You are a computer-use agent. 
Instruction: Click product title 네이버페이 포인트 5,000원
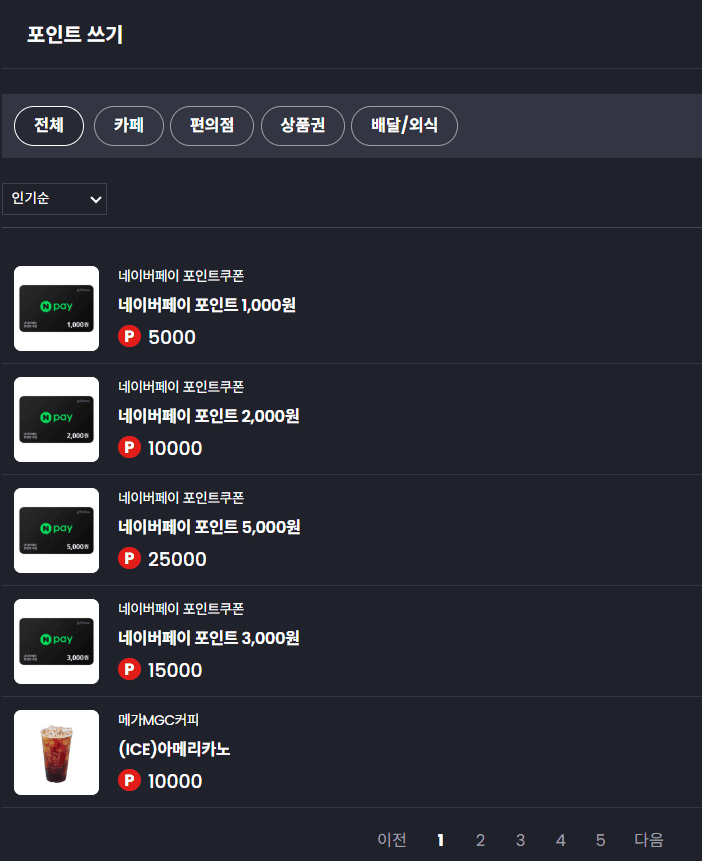point(209,527)
